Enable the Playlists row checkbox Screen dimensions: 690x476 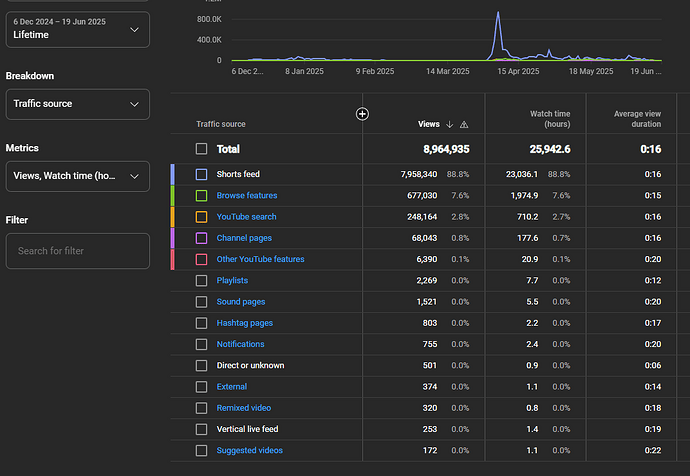point(202,281)
